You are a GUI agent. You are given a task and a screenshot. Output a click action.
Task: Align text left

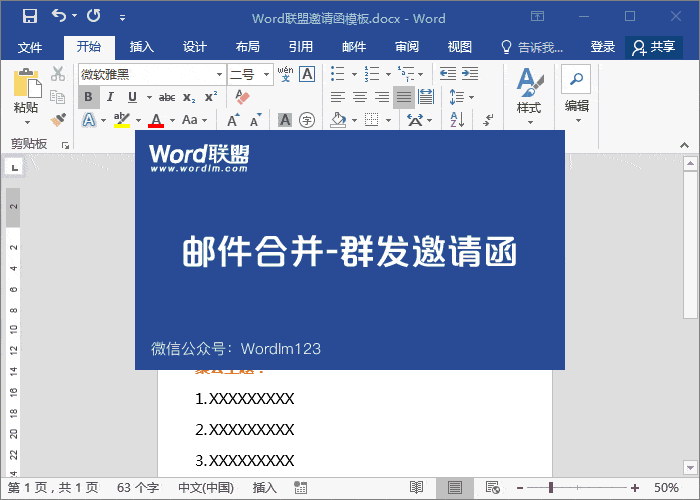(x=338, y=97)
